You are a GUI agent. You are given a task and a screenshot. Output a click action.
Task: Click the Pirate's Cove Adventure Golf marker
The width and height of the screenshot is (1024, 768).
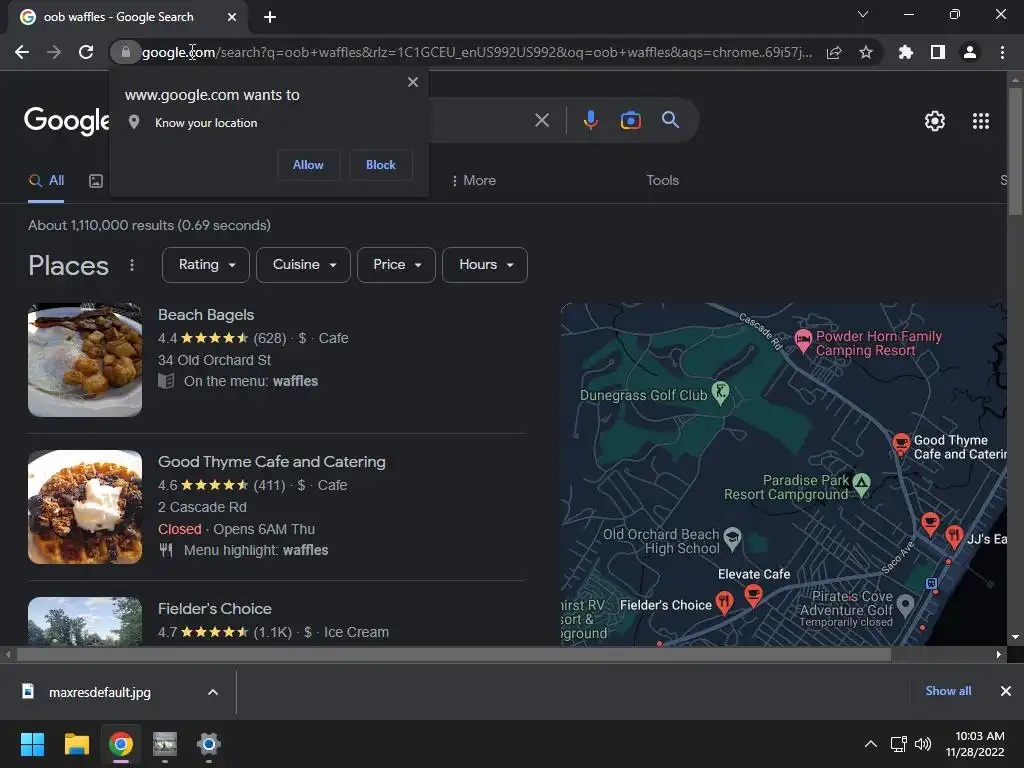(x=905, y=605)
